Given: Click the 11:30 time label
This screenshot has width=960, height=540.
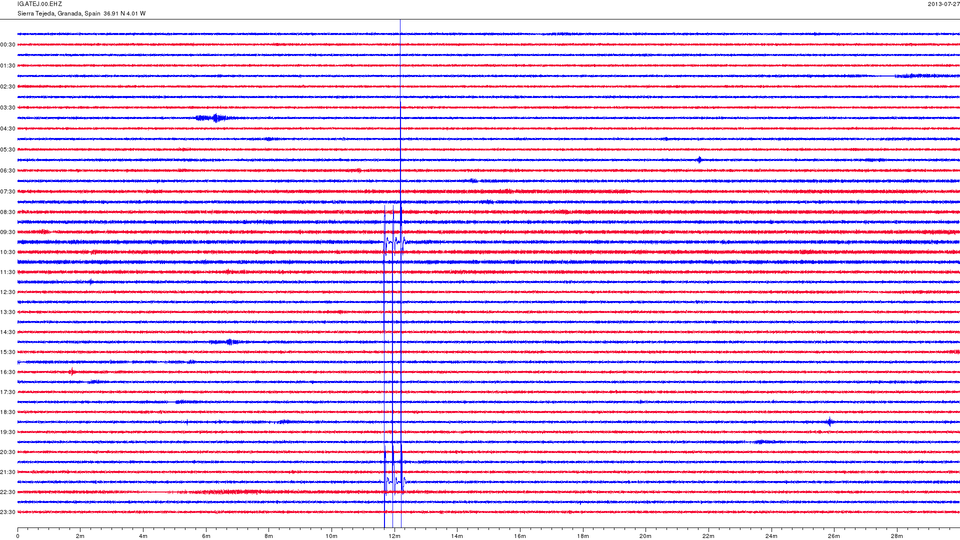Looking at the screenshot, I should [x=8, y=272].
